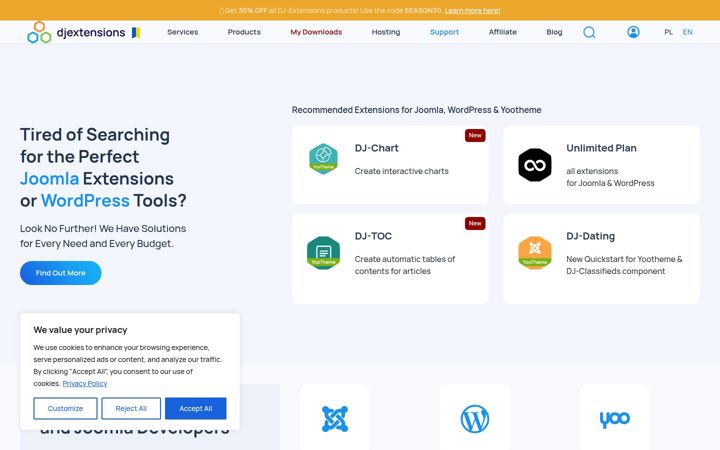
Task: Go to My Downloads
Action: (316, 32)
